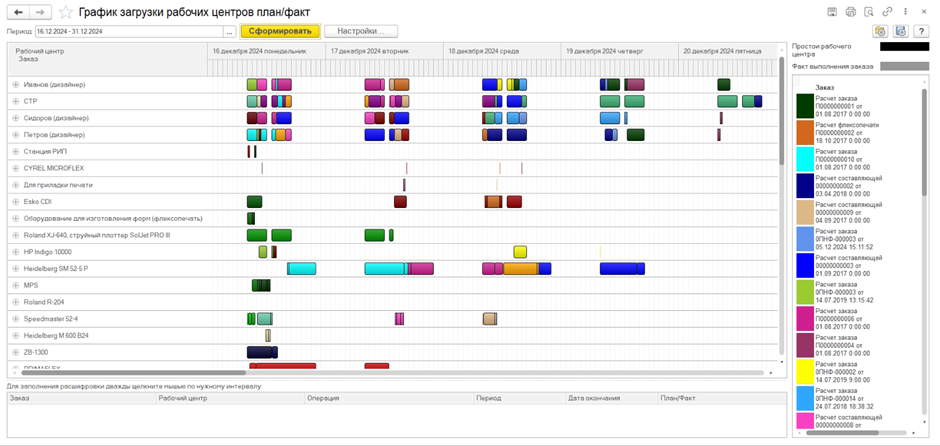This screenshot has width=940, height=446.
Task: Open print preview icon
Action: [868, 12]
